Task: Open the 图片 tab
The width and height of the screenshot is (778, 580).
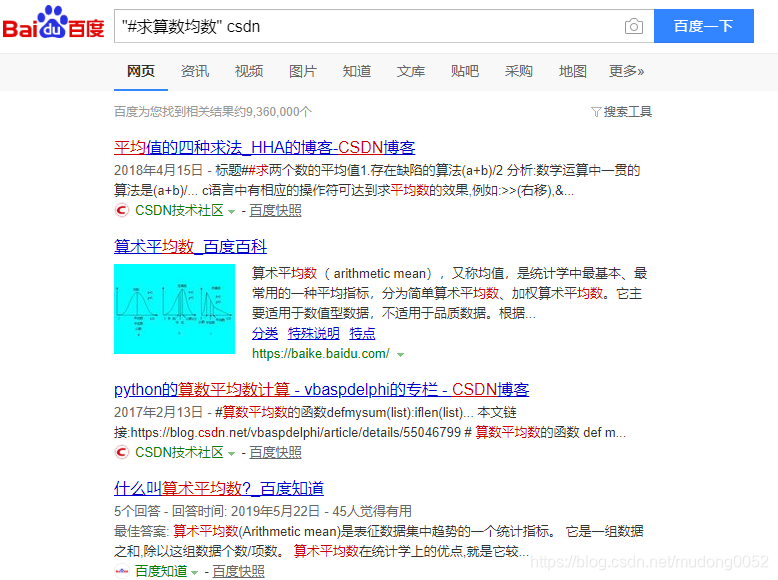Action: [303, 71]
